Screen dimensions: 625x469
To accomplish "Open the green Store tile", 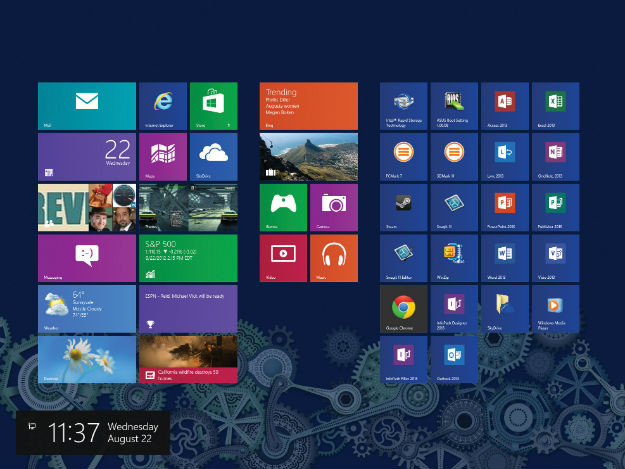I will click(x=212, y=106).
